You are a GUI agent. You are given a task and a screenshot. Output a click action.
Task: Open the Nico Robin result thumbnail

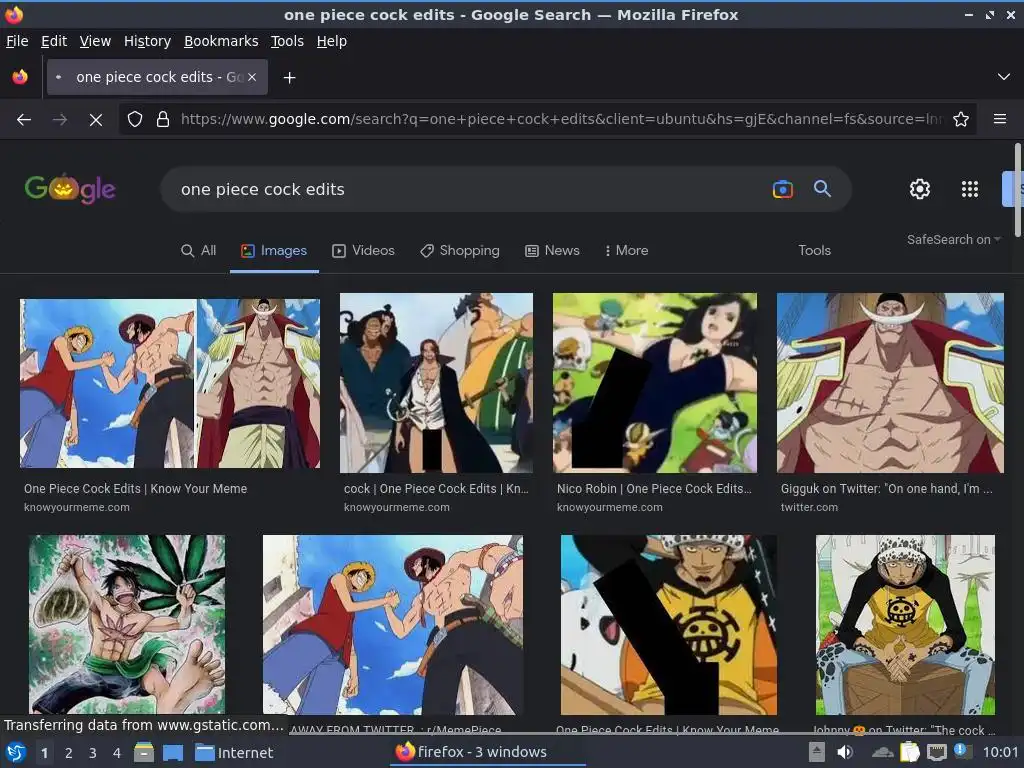coord(655,383)
